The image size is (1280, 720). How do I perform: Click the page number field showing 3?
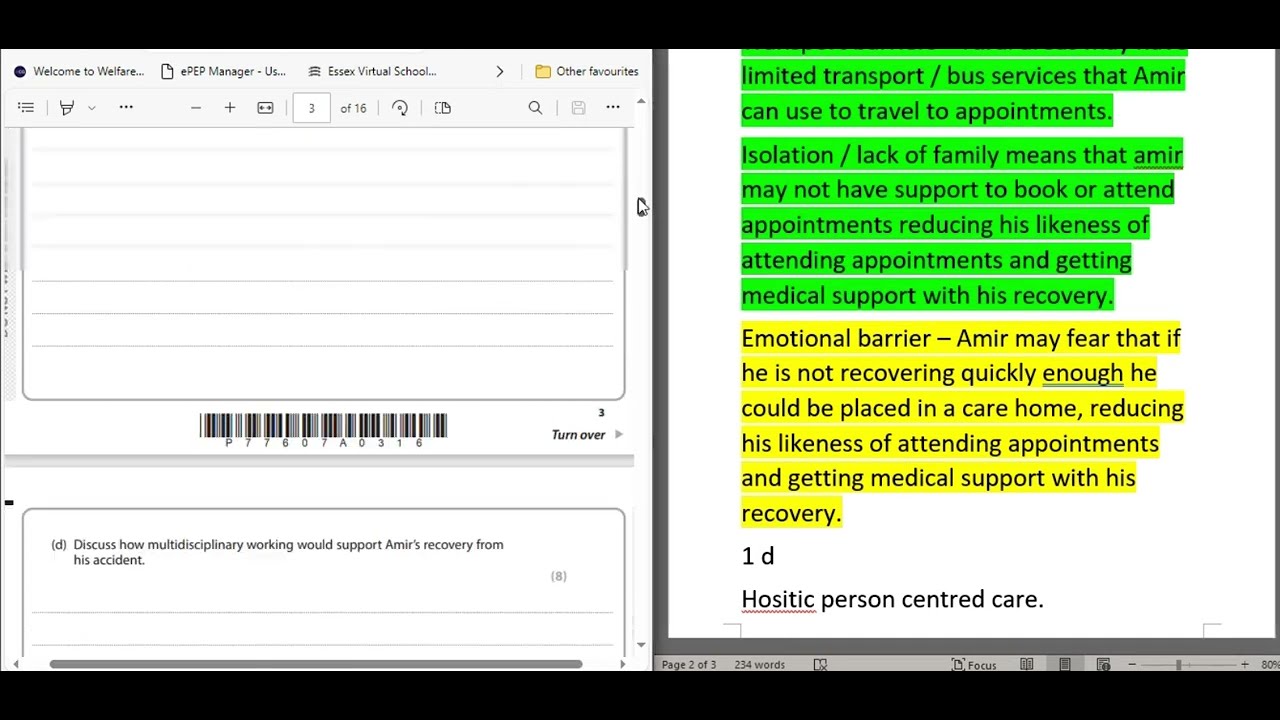click(x=311, y=108)
